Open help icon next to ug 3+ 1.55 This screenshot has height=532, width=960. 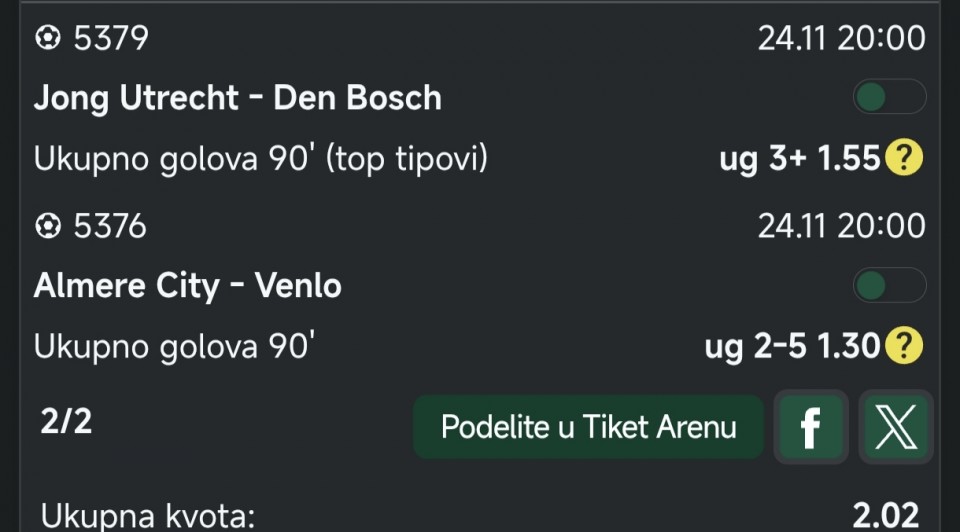click(904, 159)
